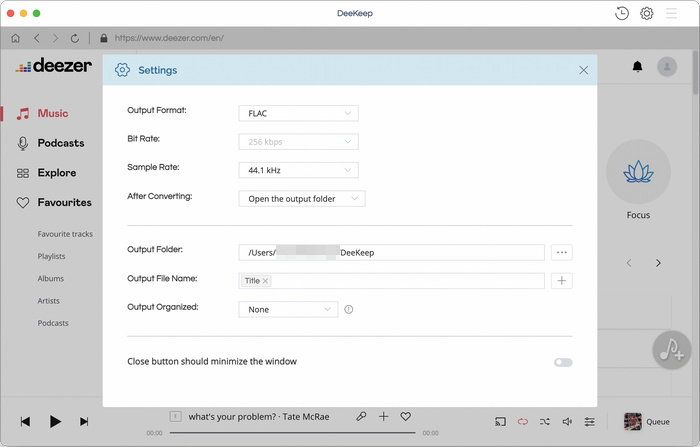Open the hamburger menu in title bar

click(671, 13)
